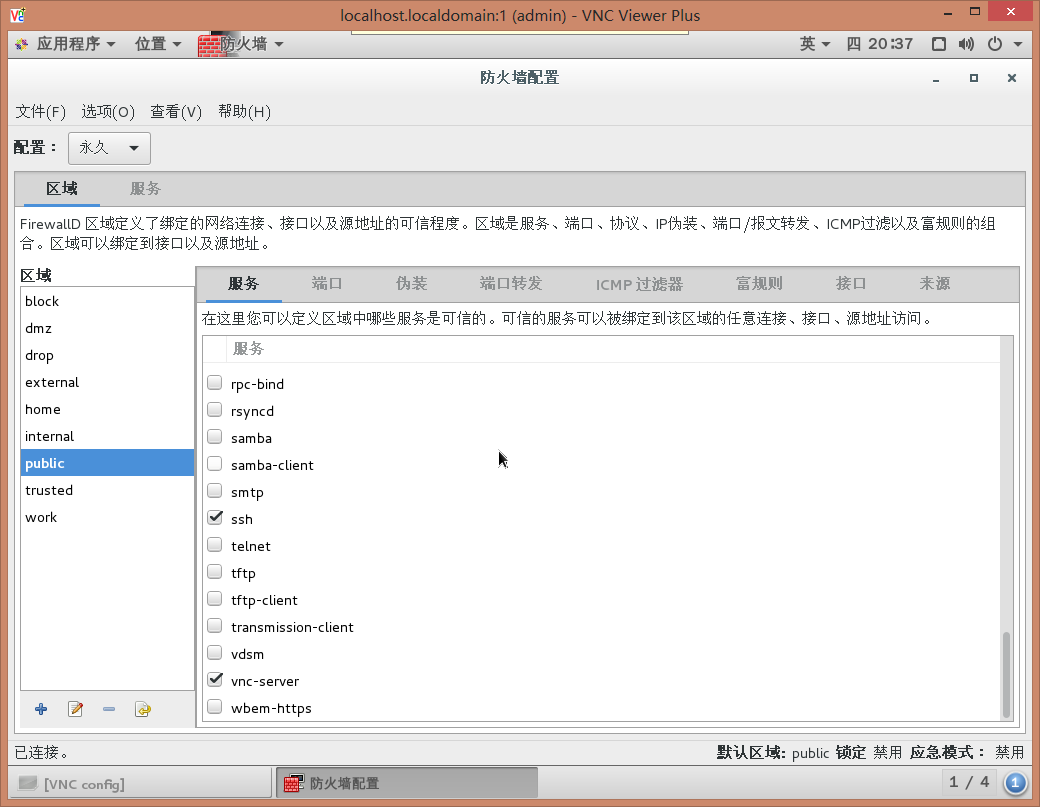Switch to the top-level 服务 tab

point(145,189)
